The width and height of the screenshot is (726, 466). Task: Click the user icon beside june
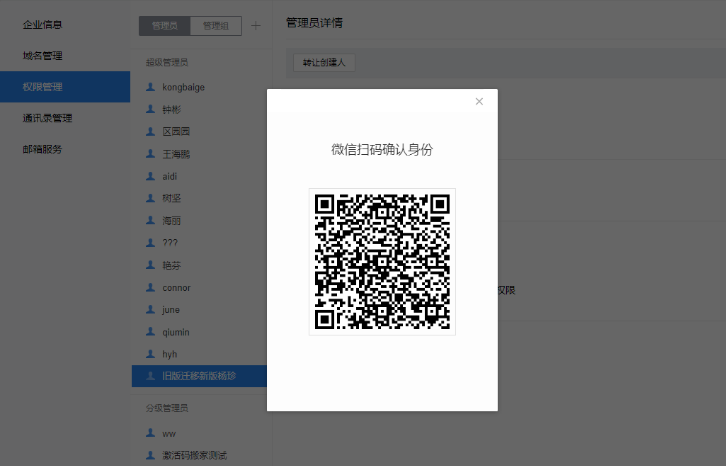coord(150,309)
